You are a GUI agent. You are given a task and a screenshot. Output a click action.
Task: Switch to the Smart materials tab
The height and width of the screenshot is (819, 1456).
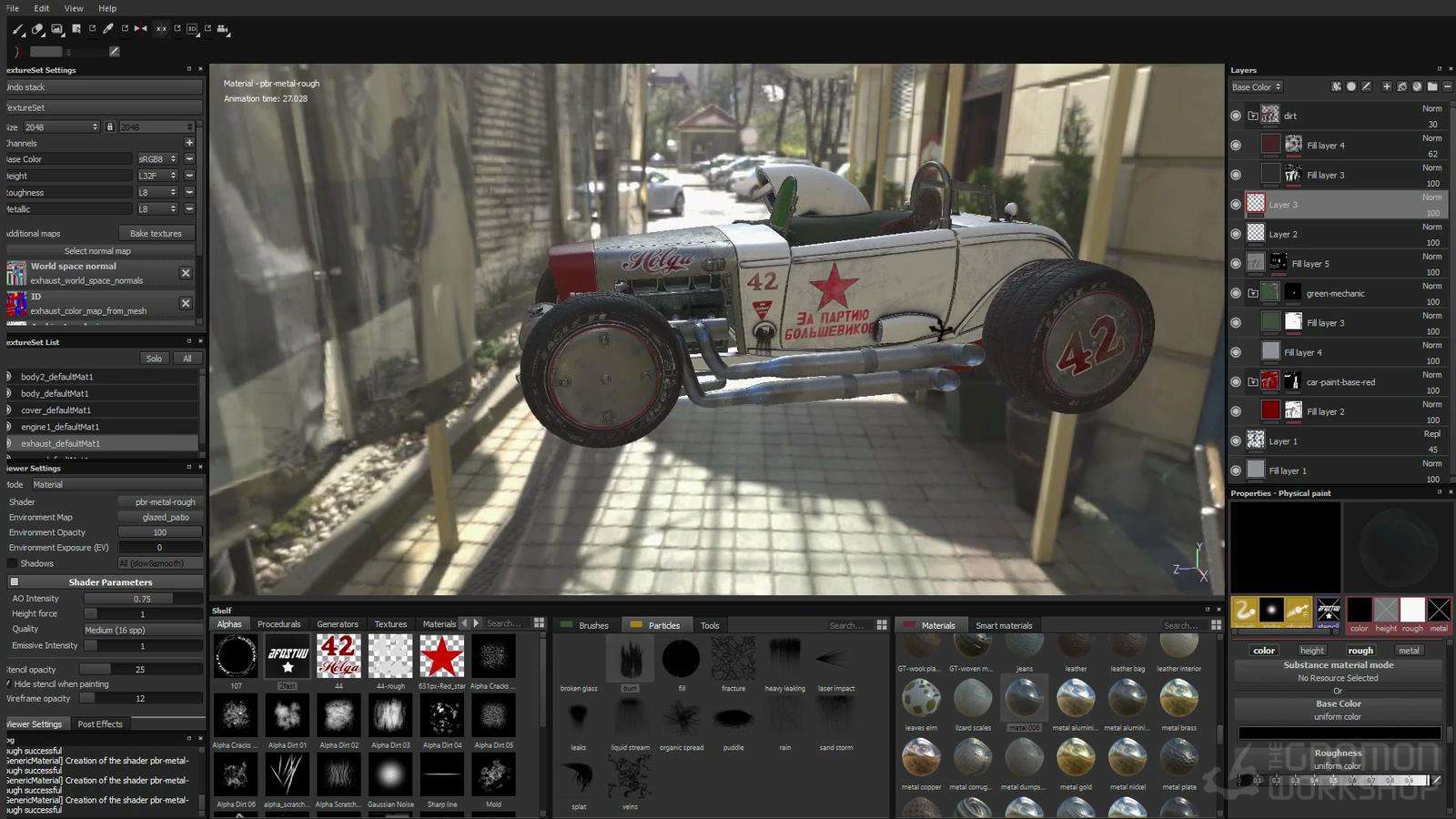(x=1004, y=625)
